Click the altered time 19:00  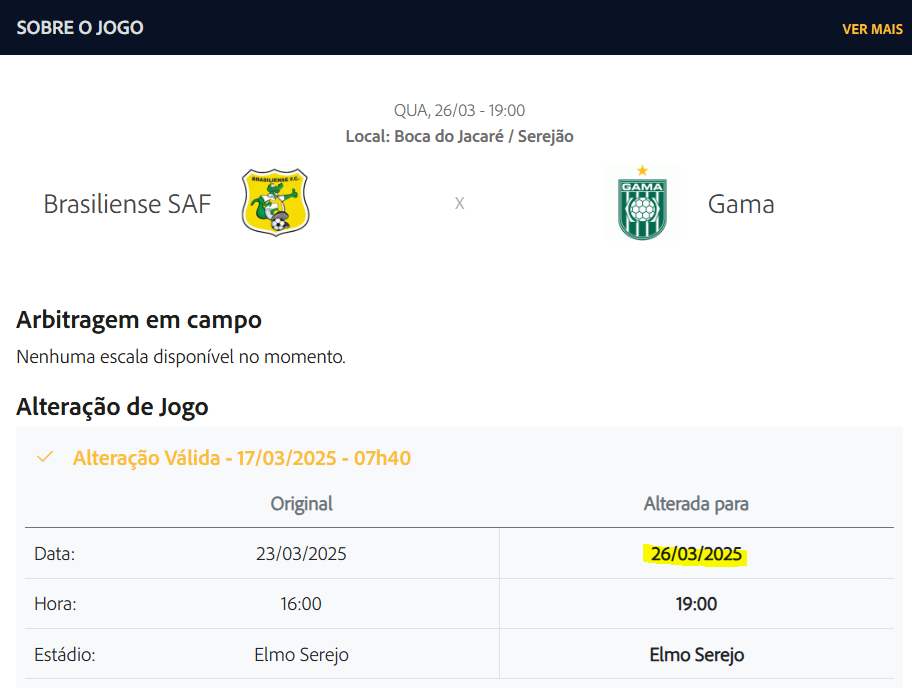(696, 604)
